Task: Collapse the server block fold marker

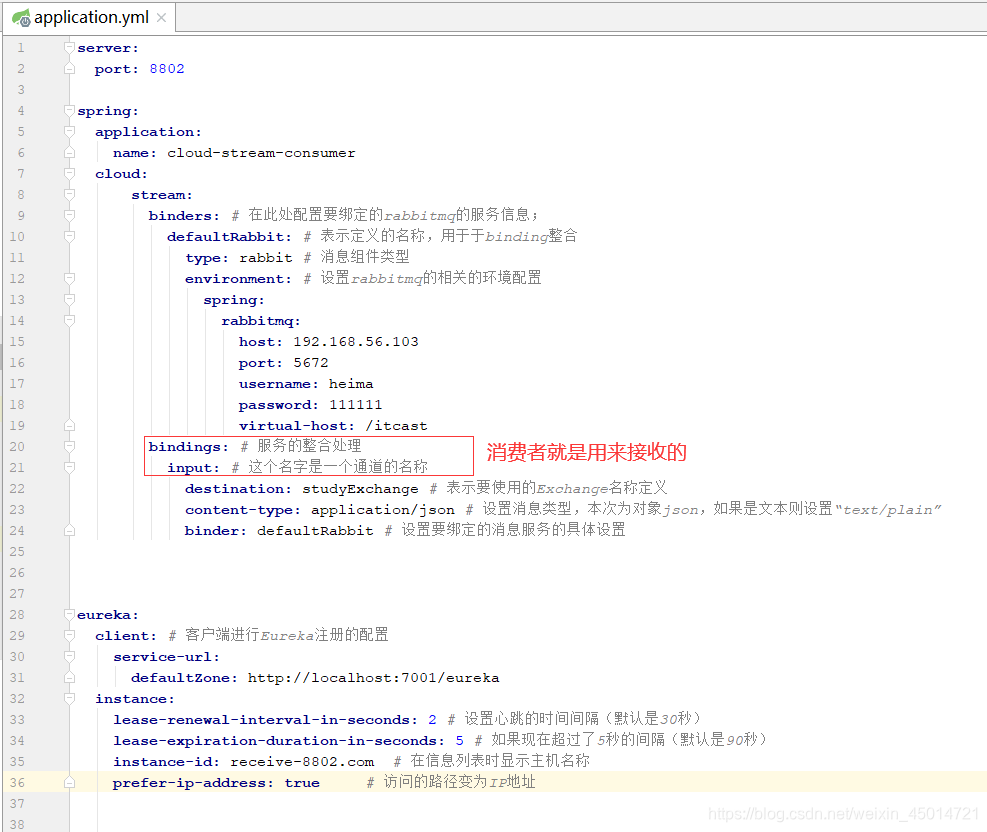Action: 69,48
